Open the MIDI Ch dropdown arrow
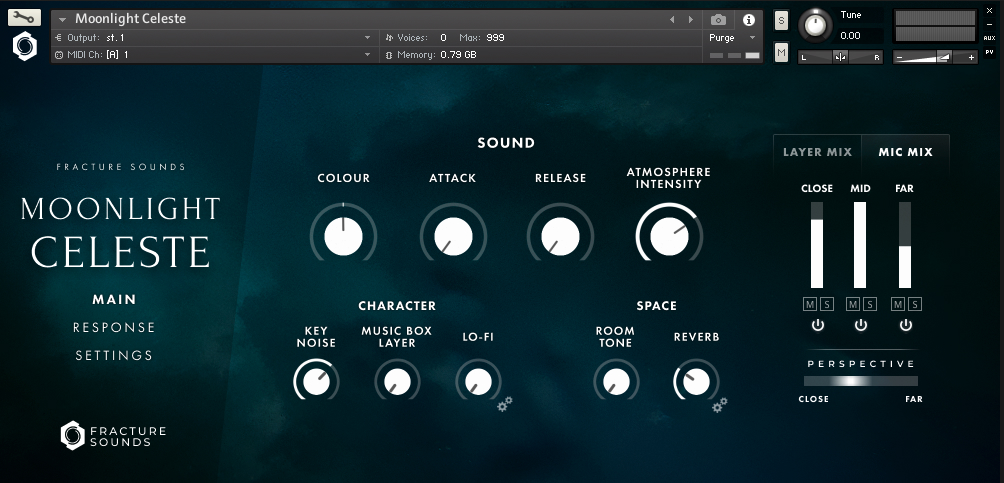This screenshot has width=1004, height=483. [368, 55]
